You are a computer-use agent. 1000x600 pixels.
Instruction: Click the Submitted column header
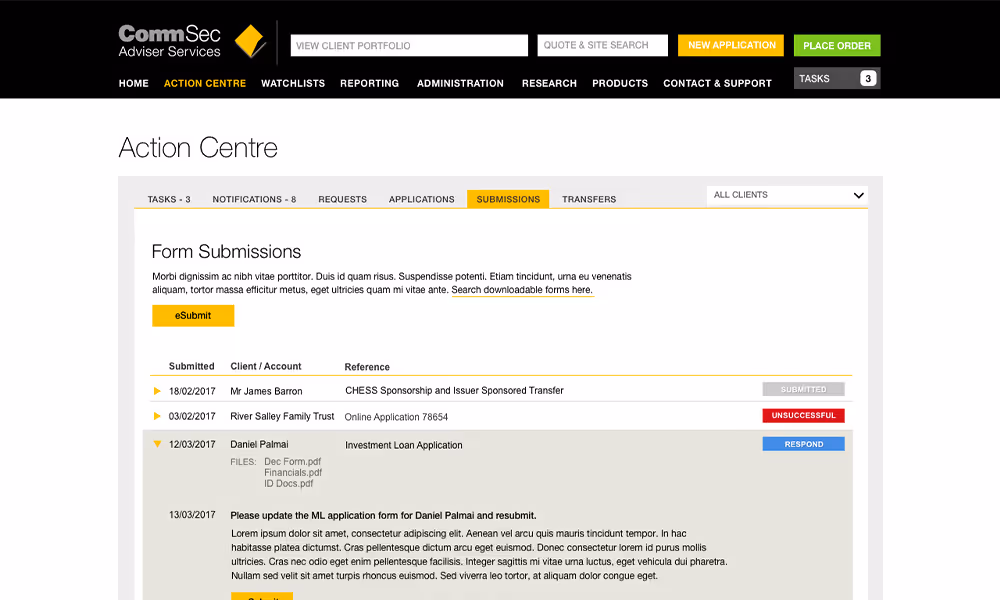191,367
